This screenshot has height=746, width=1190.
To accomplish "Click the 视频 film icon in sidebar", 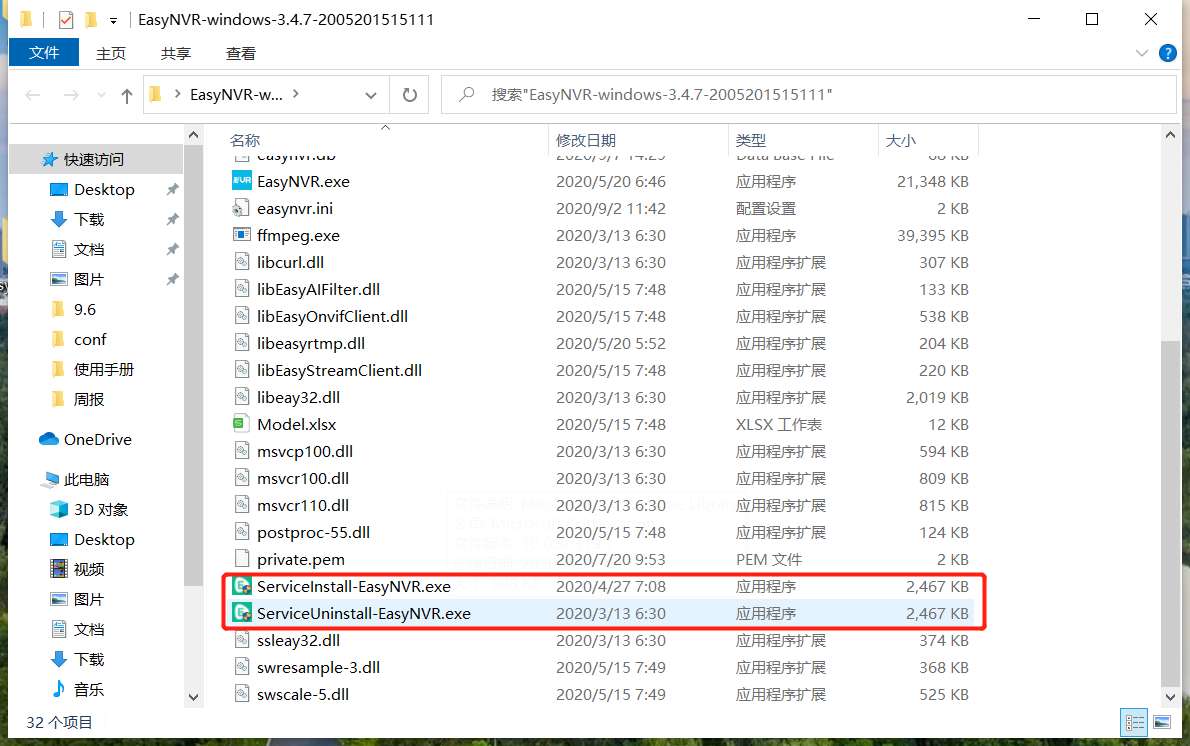I will pyautogui.click(x=58, y=568).
